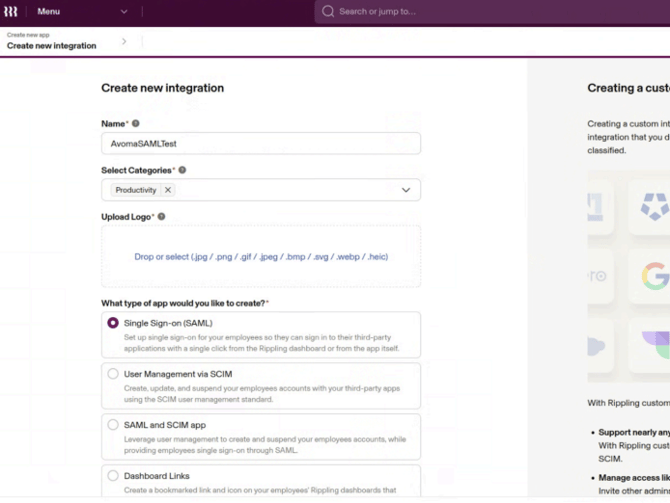Click the Rippling logo icon

coord(10,12)
